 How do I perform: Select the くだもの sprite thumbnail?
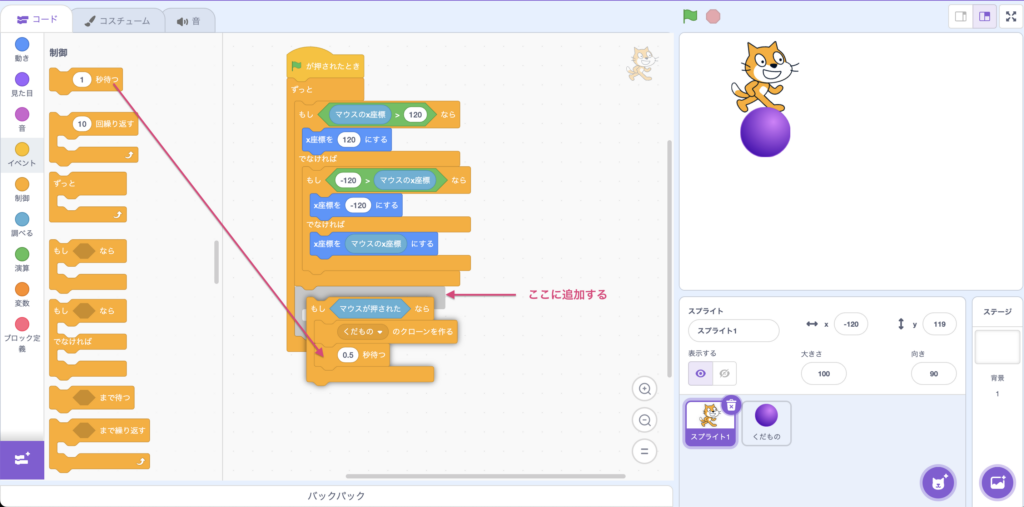click(x=767, y=423)
